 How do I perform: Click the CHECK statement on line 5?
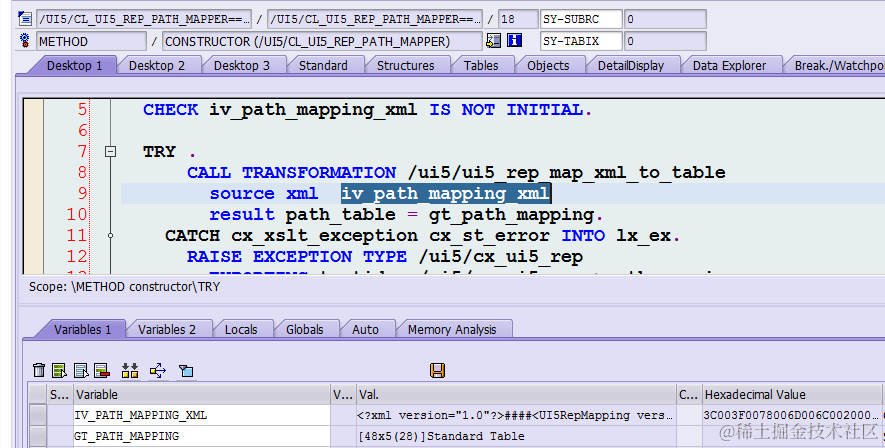[367, 109]
